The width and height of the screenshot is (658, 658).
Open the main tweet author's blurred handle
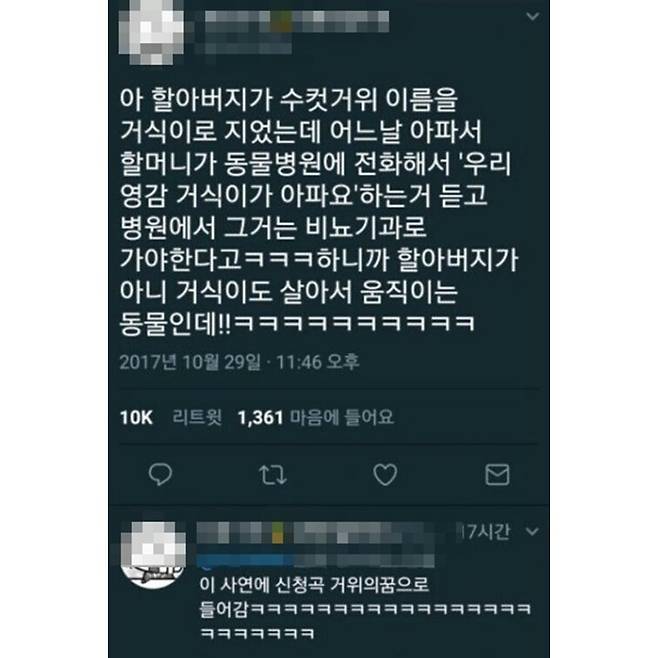248,45
